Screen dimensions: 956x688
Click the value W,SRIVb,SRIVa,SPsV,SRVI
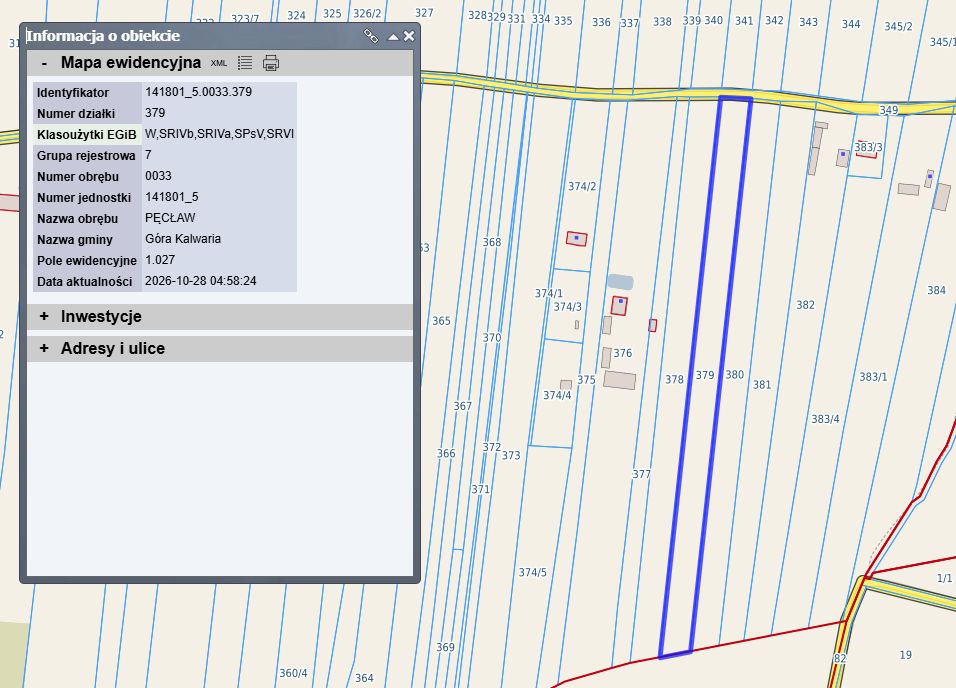point(219,134)
